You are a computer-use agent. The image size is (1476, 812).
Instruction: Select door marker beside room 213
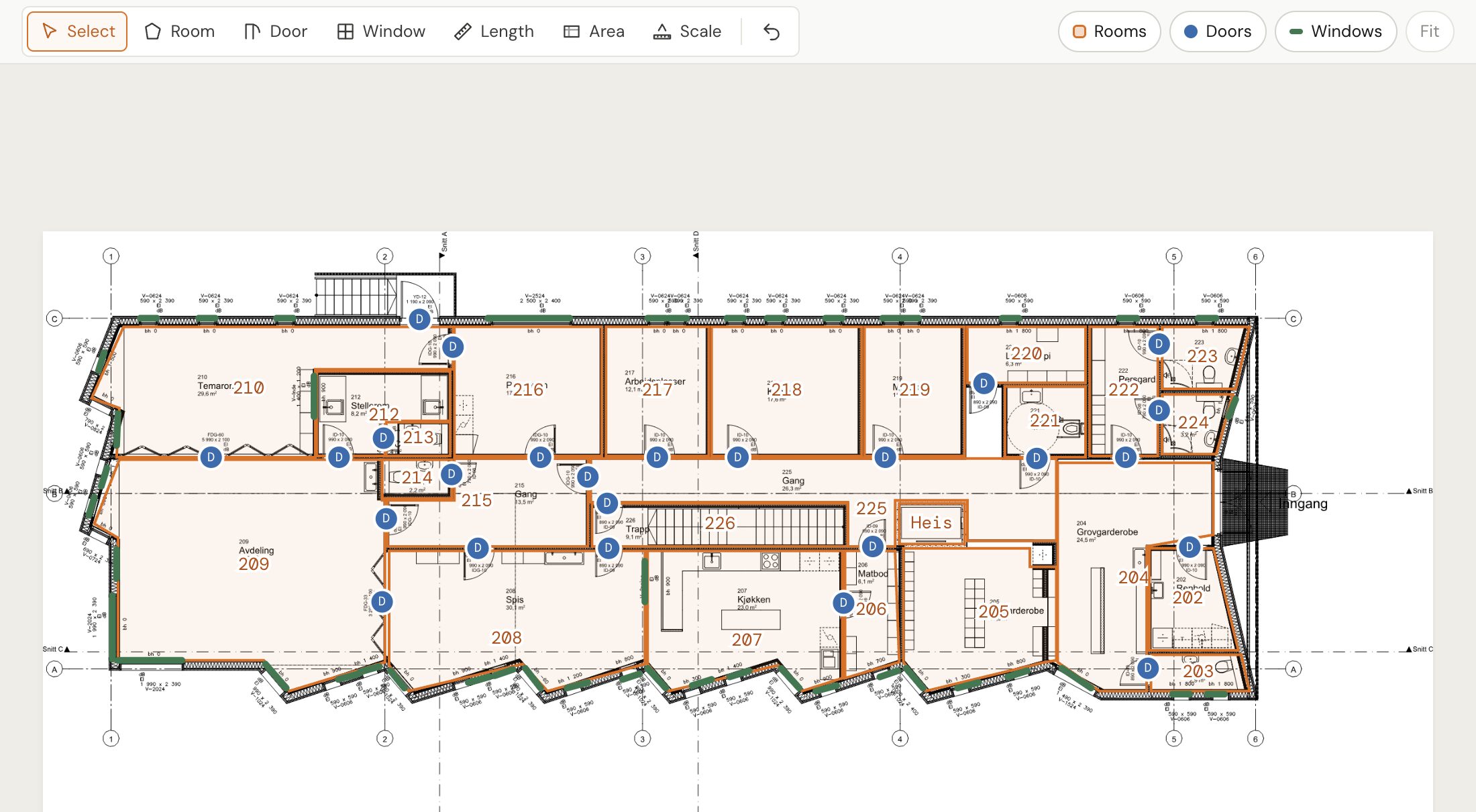click(x=383, y=438)
